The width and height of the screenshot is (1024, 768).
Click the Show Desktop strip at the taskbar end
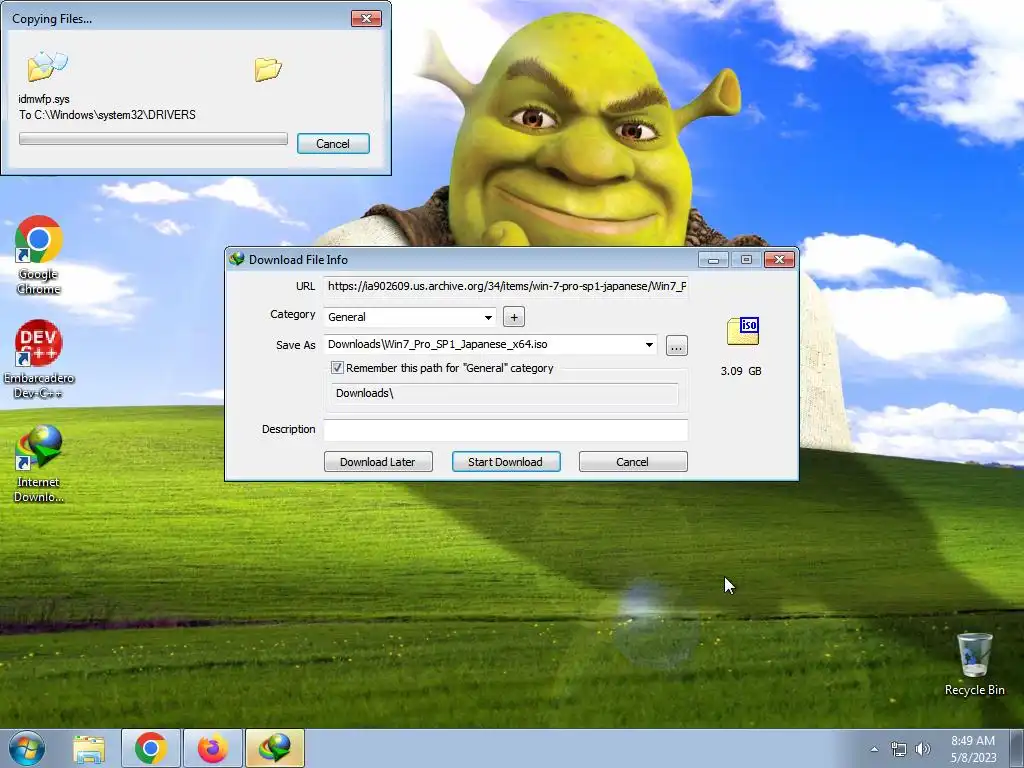(x=1018, y=748)
